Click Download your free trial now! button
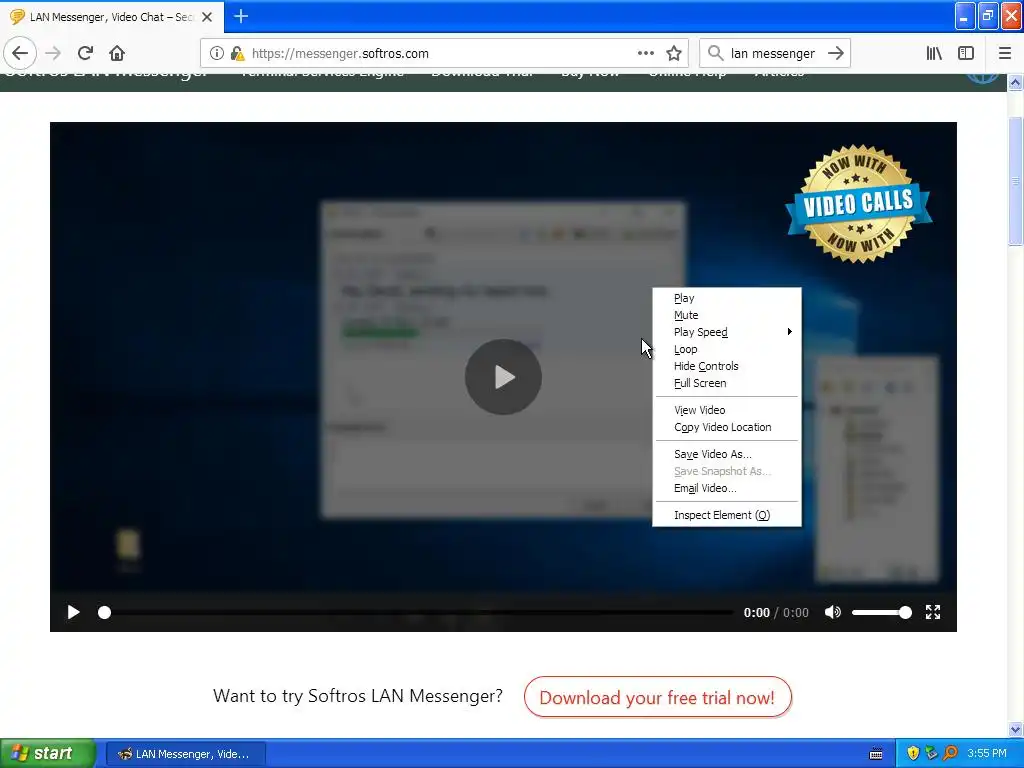Screen dimensions: 1024x768 tap(658, 697)
